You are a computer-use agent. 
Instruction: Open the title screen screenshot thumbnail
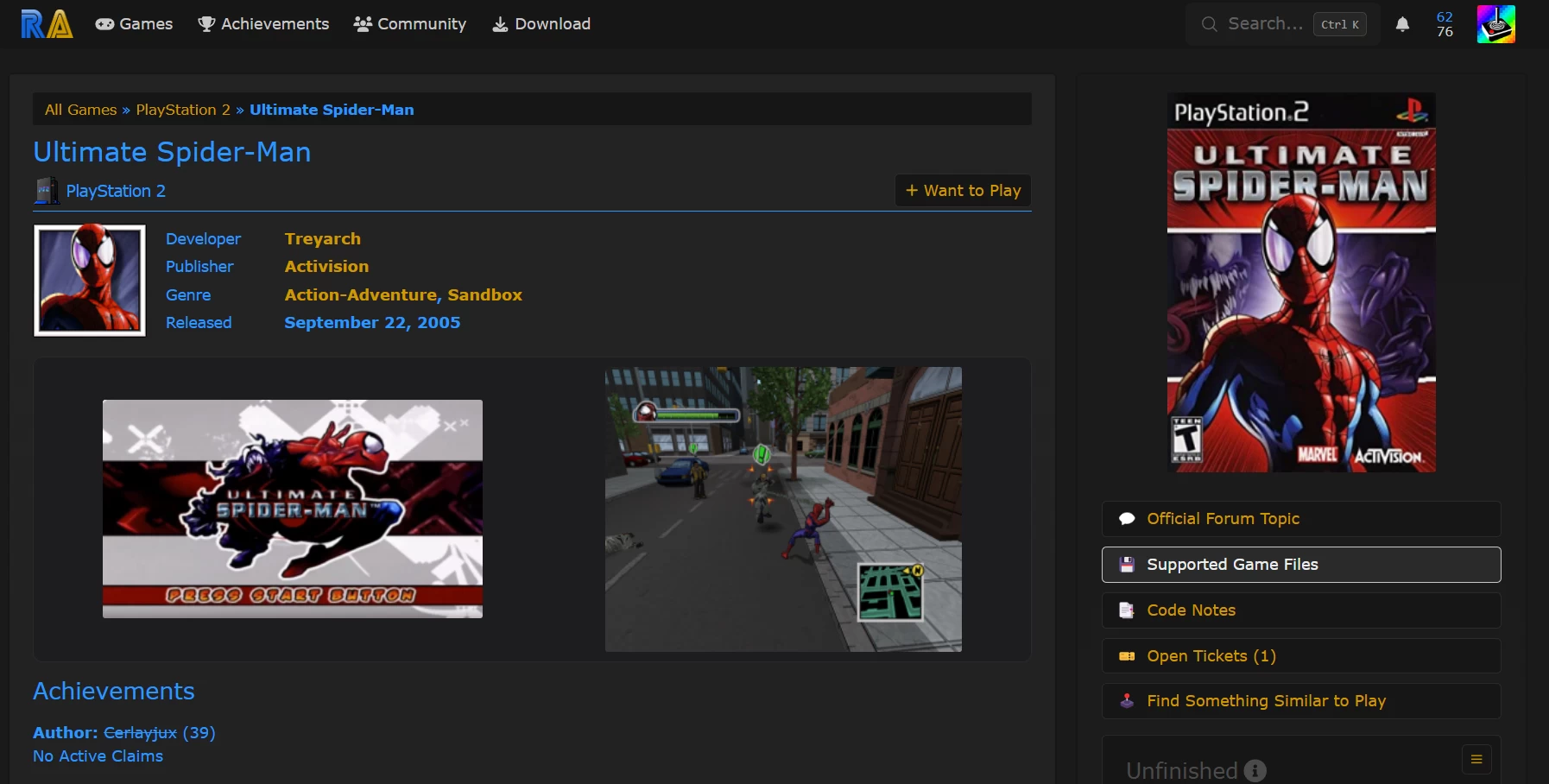click(292, 509)
